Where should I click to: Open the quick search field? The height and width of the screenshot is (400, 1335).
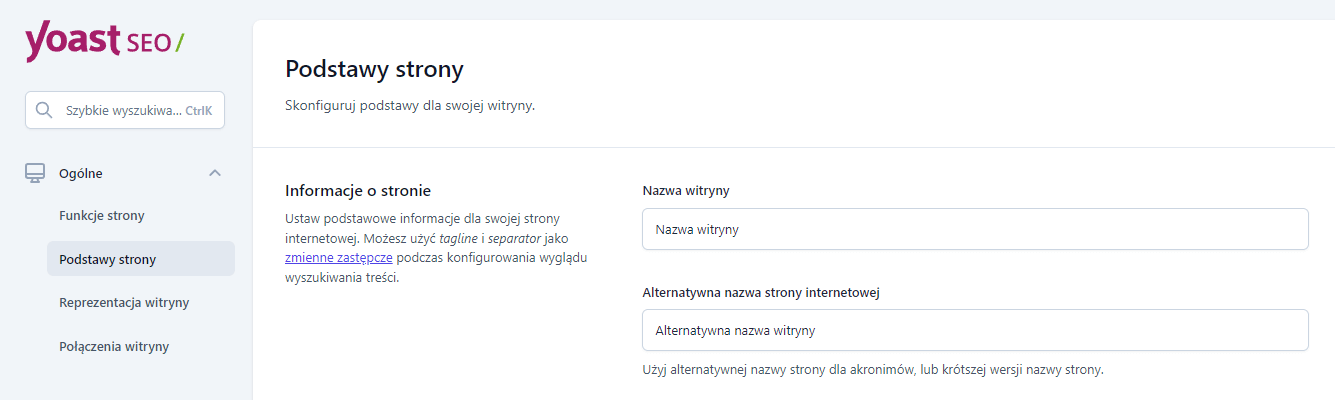click(x=125, y=111)
